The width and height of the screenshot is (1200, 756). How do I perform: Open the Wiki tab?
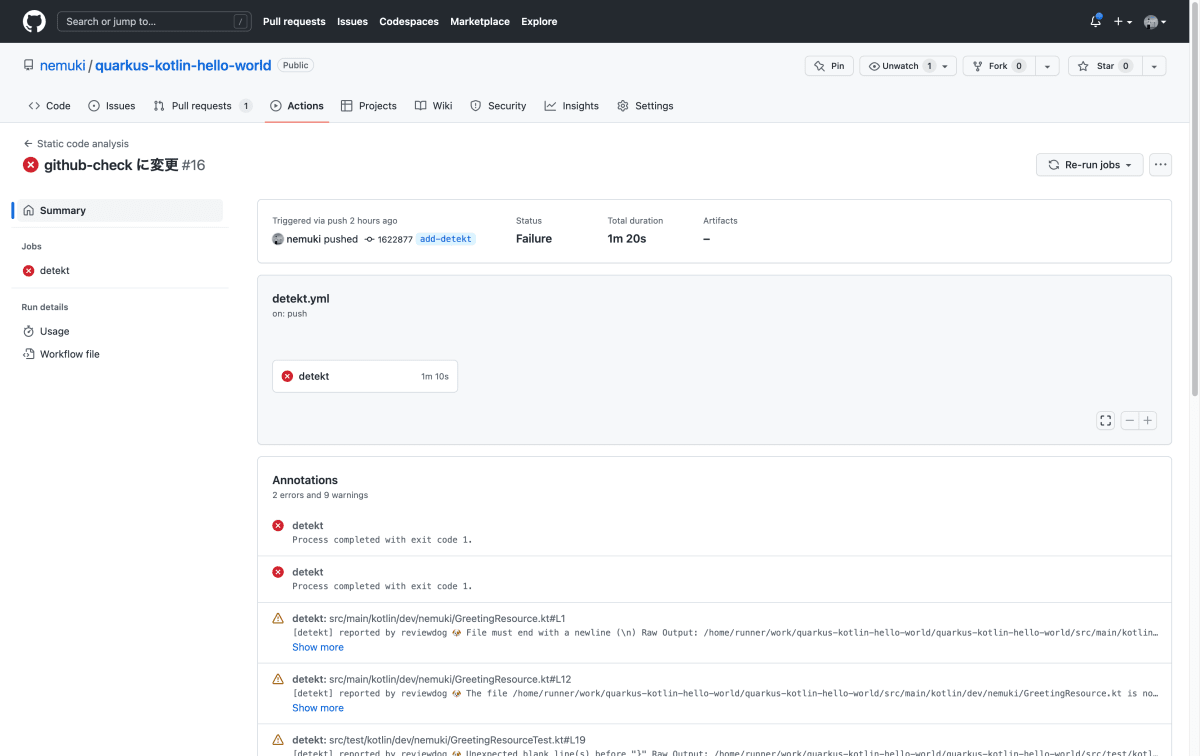(x=434, y=106)
